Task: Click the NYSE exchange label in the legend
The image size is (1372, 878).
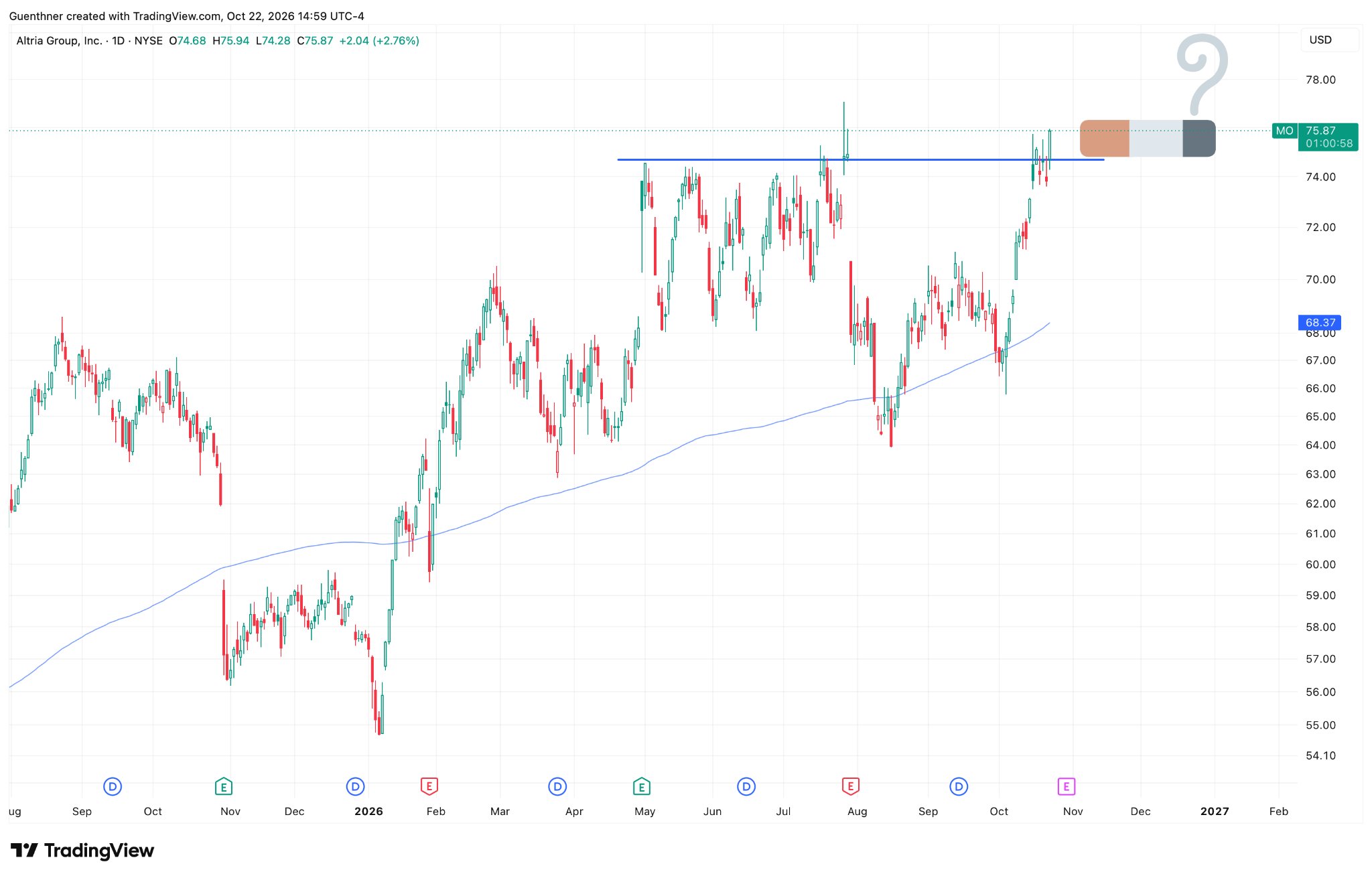Action: pos(149,41)
